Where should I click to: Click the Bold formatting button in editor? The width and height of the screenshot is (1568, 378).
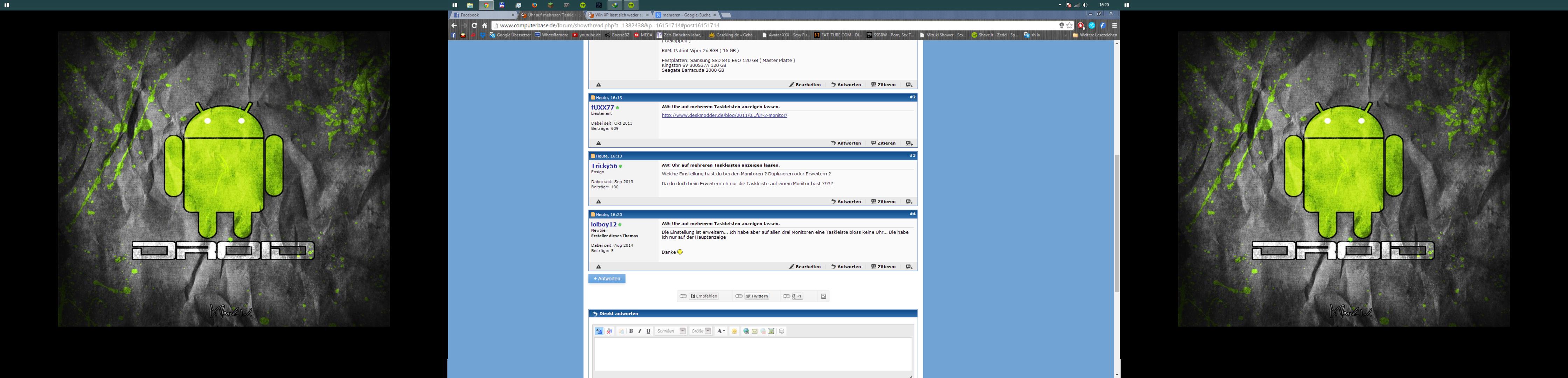click(x=631, y=331)
